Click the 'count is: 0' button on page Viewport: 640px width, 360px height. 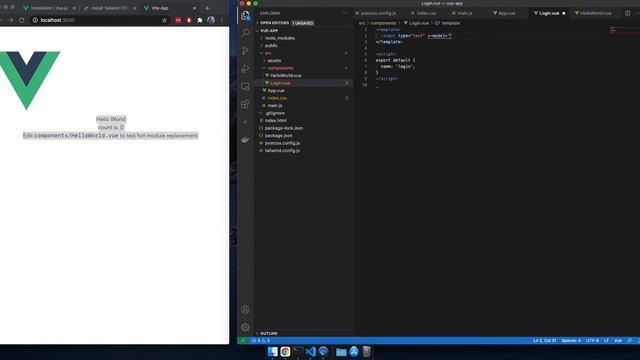pyautogui.click(x=111, y=127)
